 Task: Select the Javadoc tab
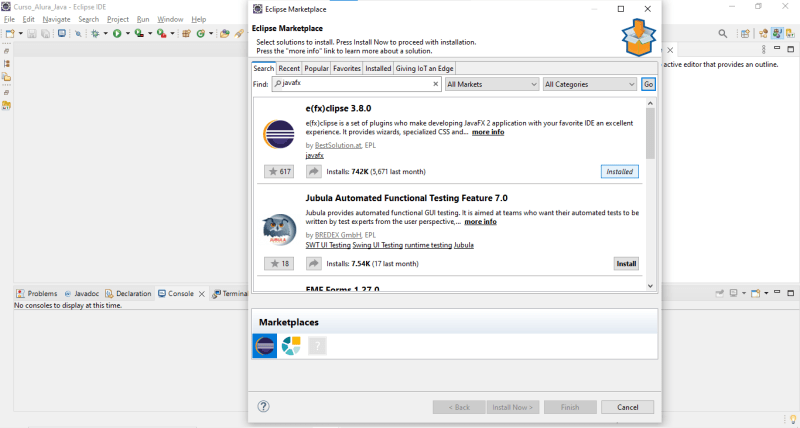coord(82,293)
